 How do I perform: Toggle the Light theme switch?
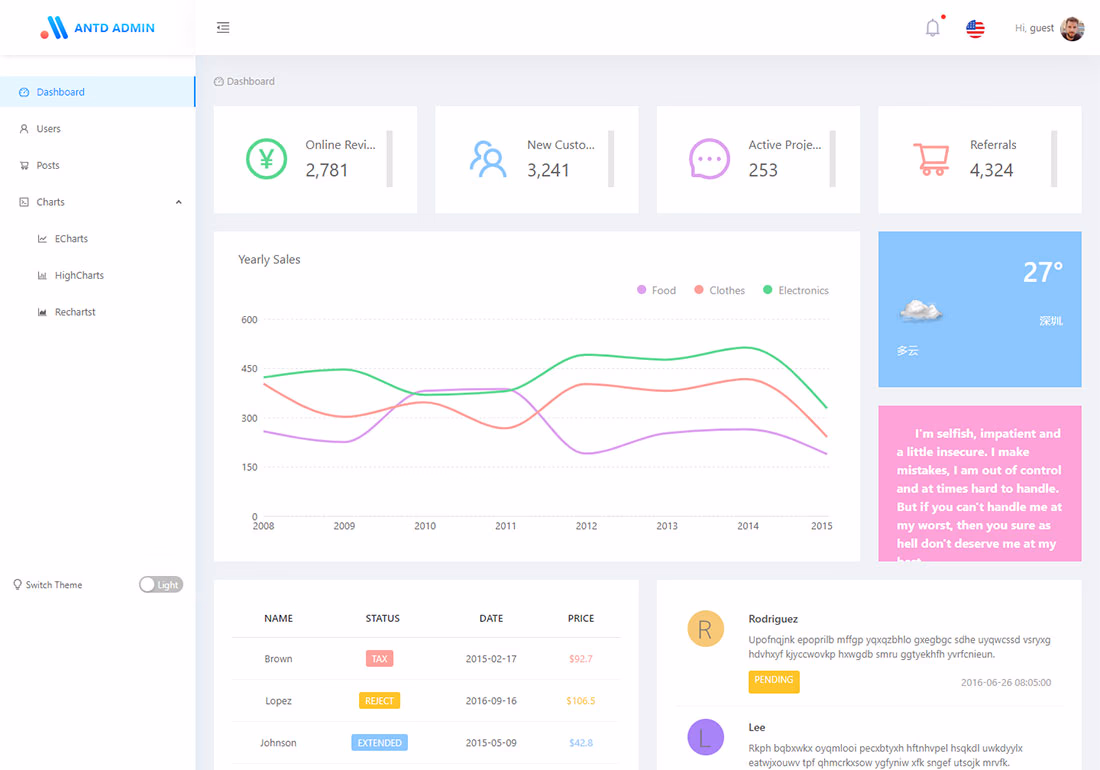point(161,584)
